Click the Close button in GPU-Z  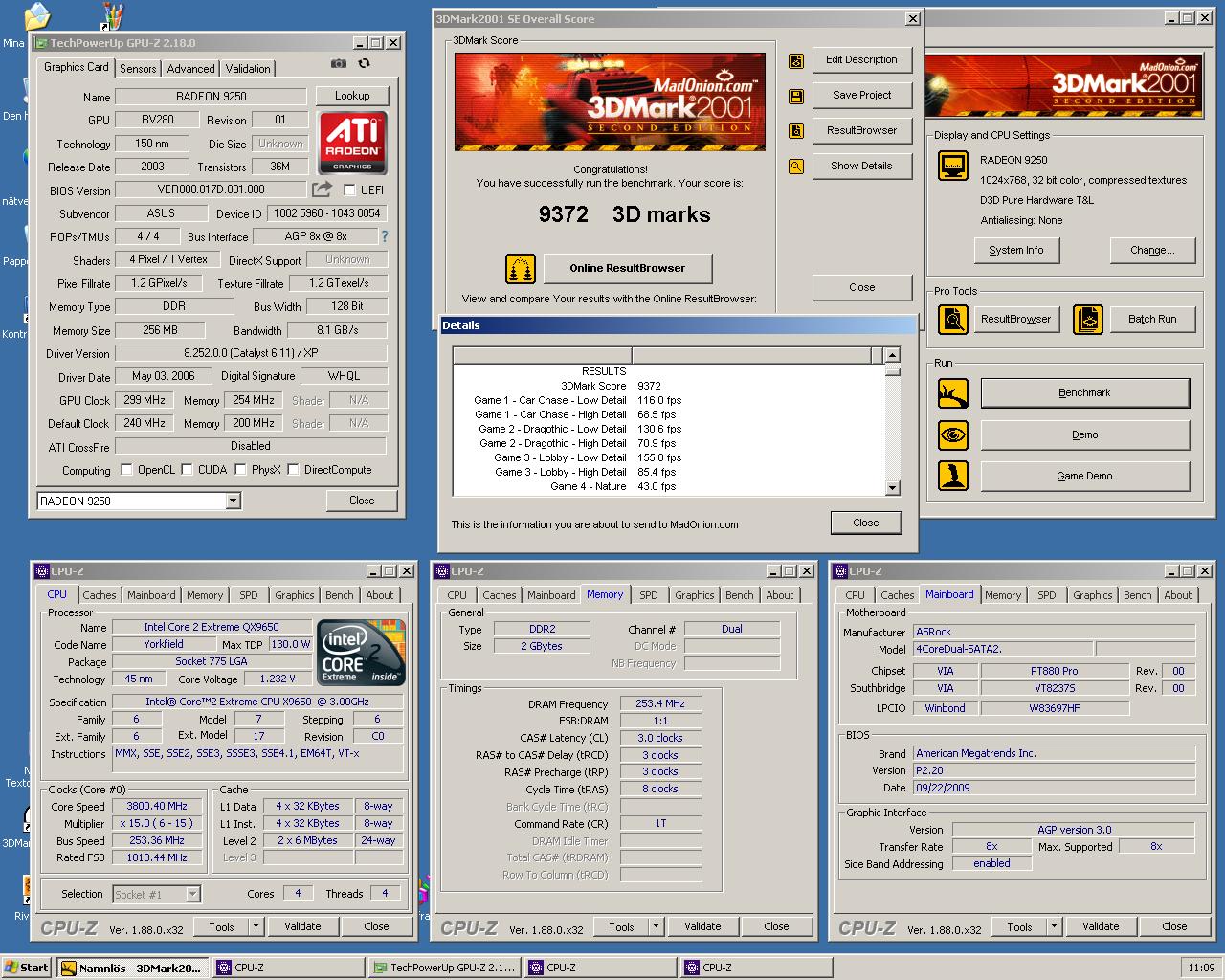pos(362,501)
